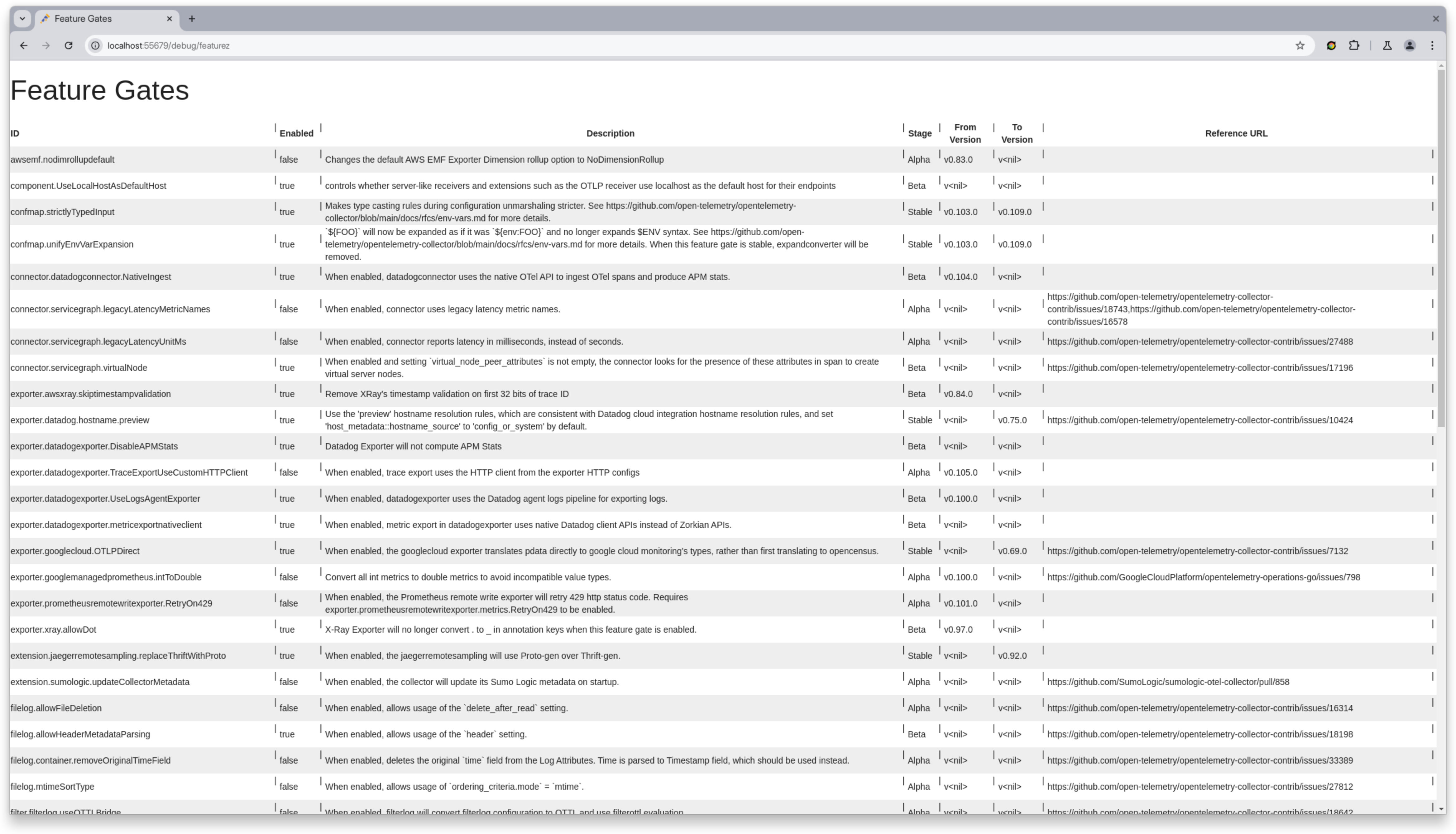Open the Extensions puzzle icon
This screenshot has width=1456, height=834.
[1353, 46]
